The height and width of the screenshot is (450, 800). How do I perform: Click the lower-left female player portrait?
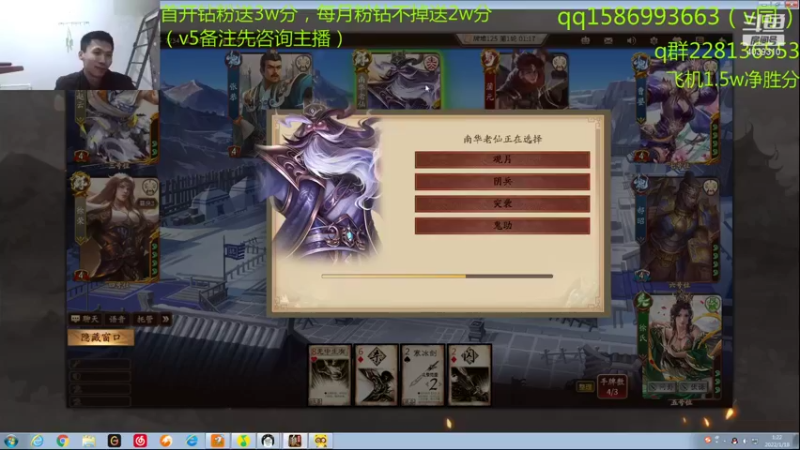click(115, 230)
